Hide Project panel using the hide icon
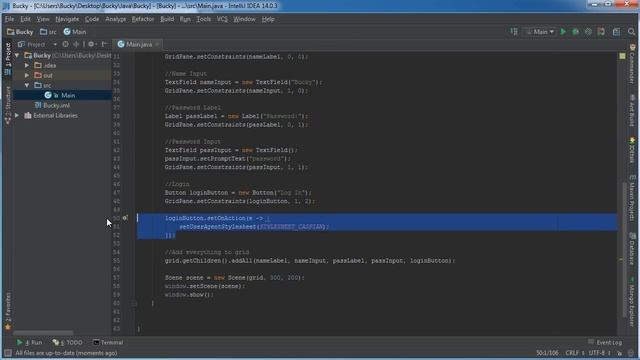The image size is (640, 360). click(x=104, y=44)
